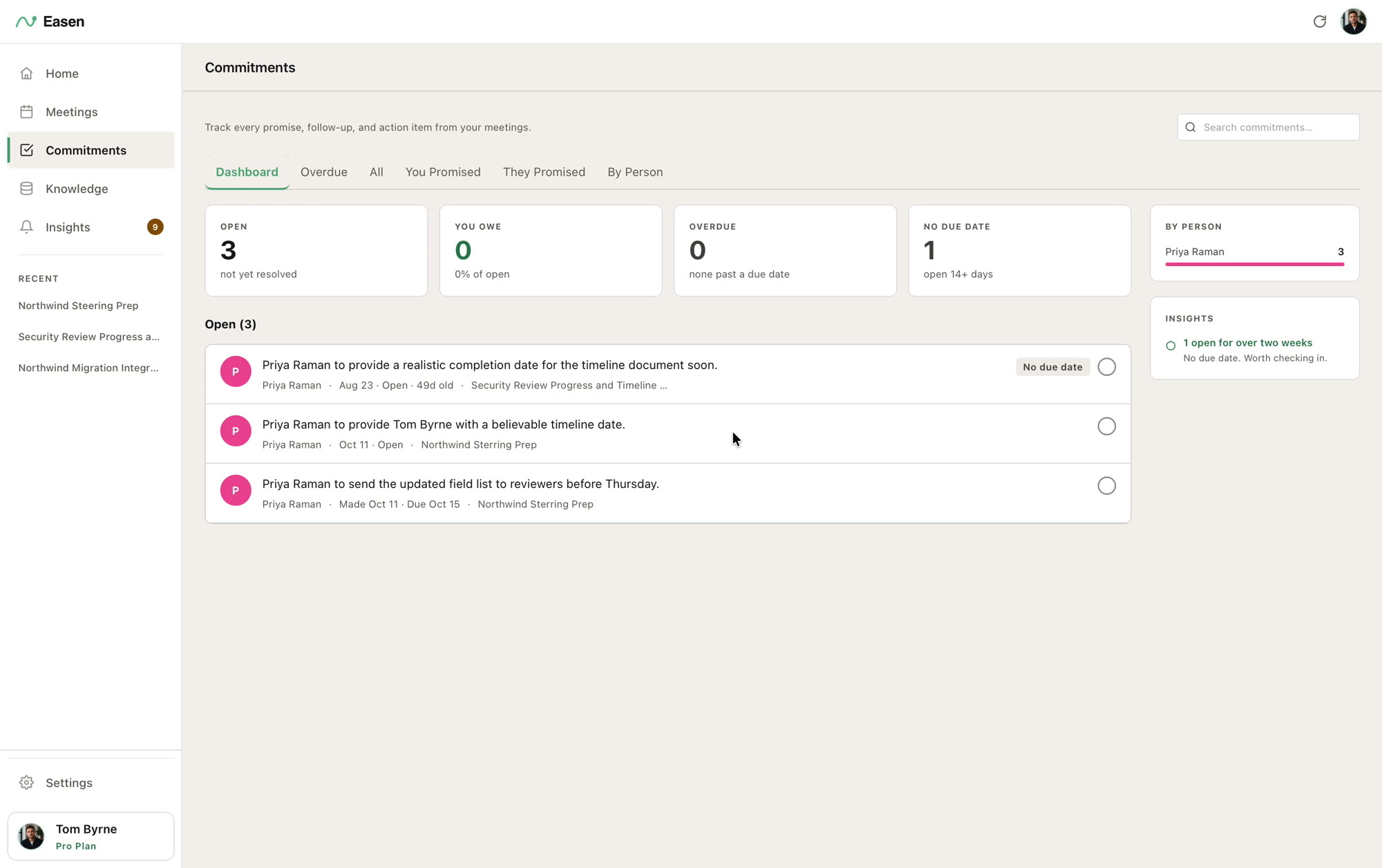Switch to the All tab
This screenshot has height=868, width=1382.
[376, 172]
